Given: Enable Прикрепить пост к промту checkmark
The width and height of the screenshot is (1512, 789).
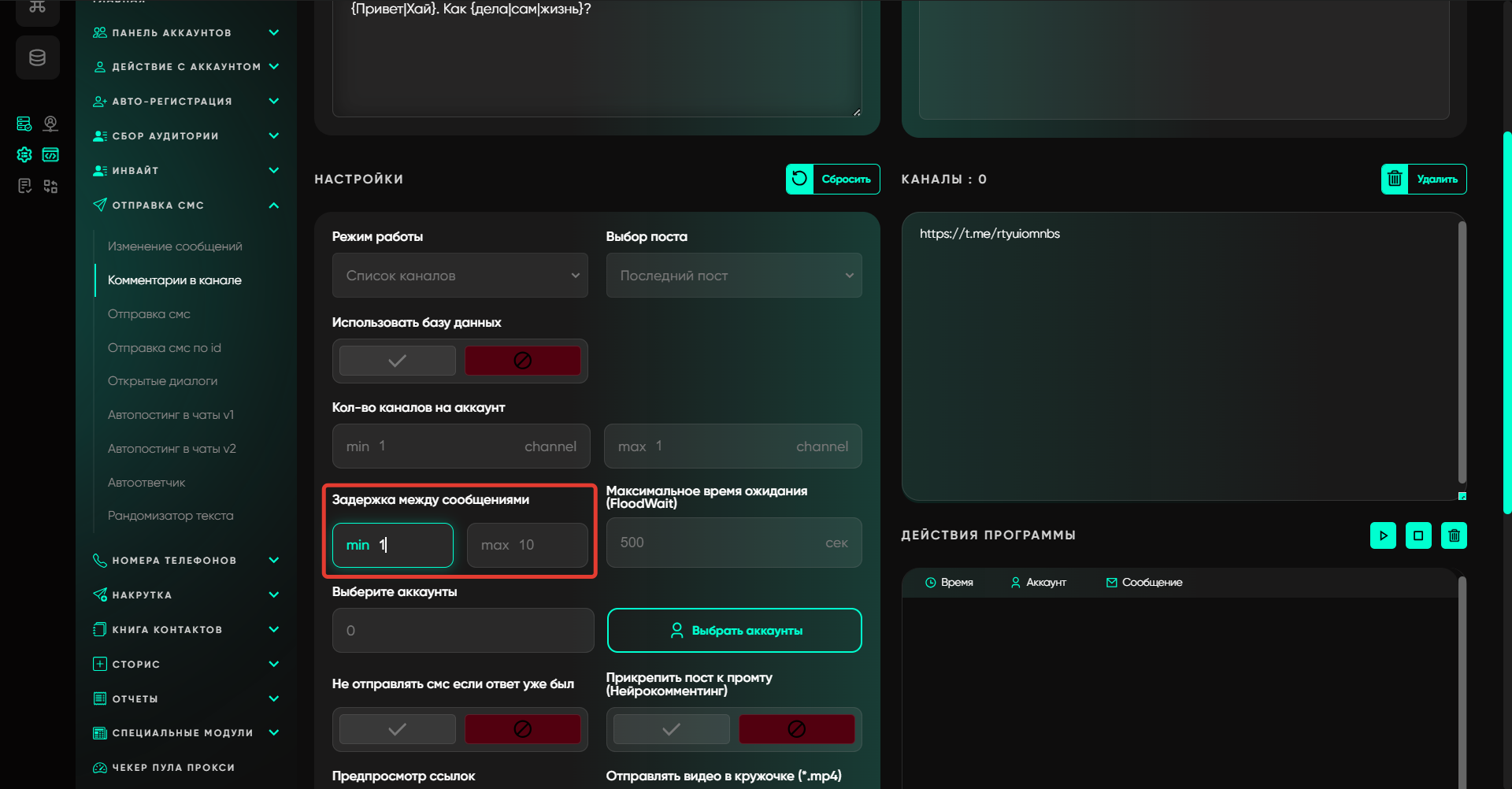Looking at the screenshot, I should coord(671,729).
